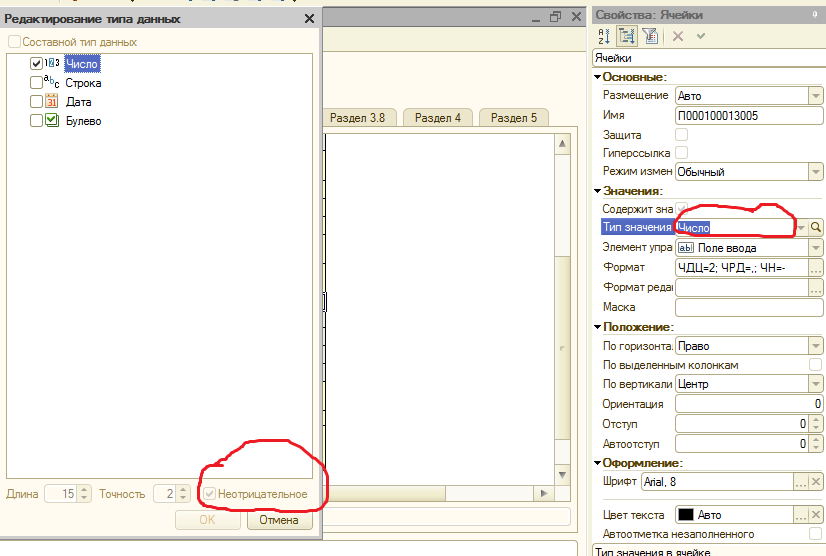Click the Имя input field
This screenshot has height=556, width=826.
[x=748, y=115]
